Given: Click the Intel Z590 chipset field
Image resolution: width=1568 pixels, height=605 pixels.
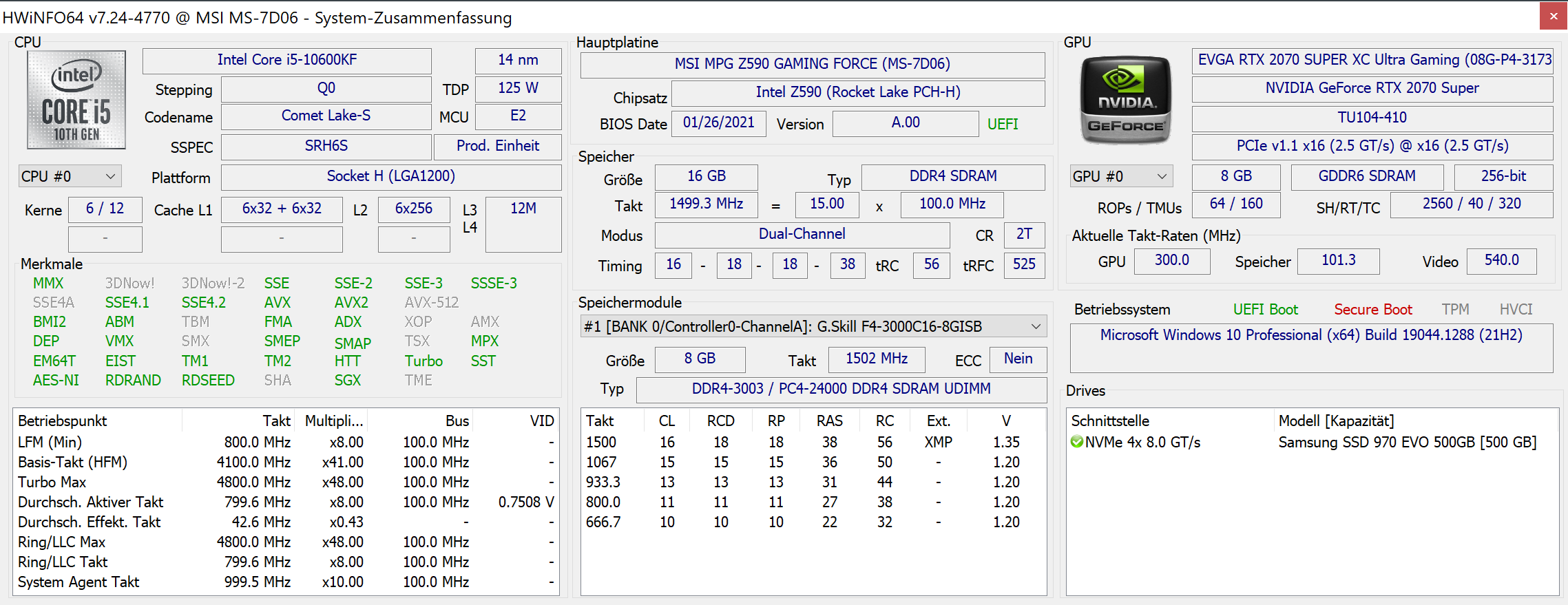Looking at the screenshot, I should (858, 92).
